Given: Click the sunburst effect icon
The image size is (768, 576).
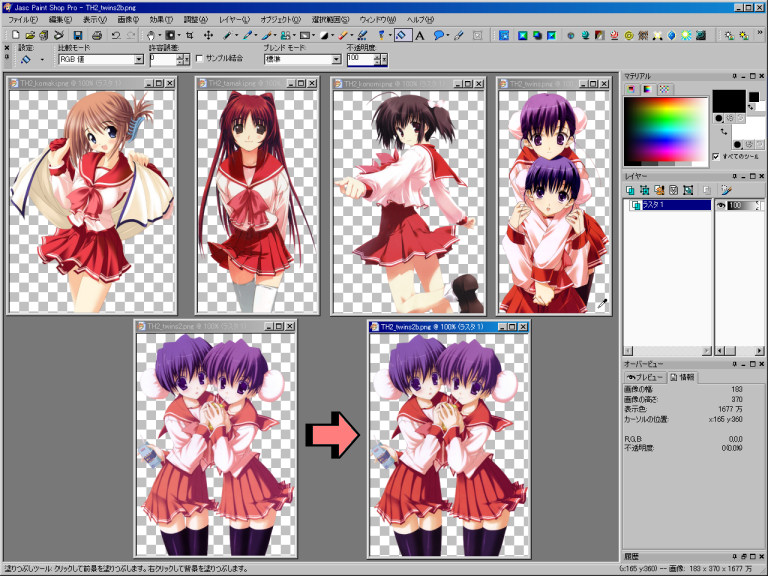Looking at the screenshot, I should point(686,35).
